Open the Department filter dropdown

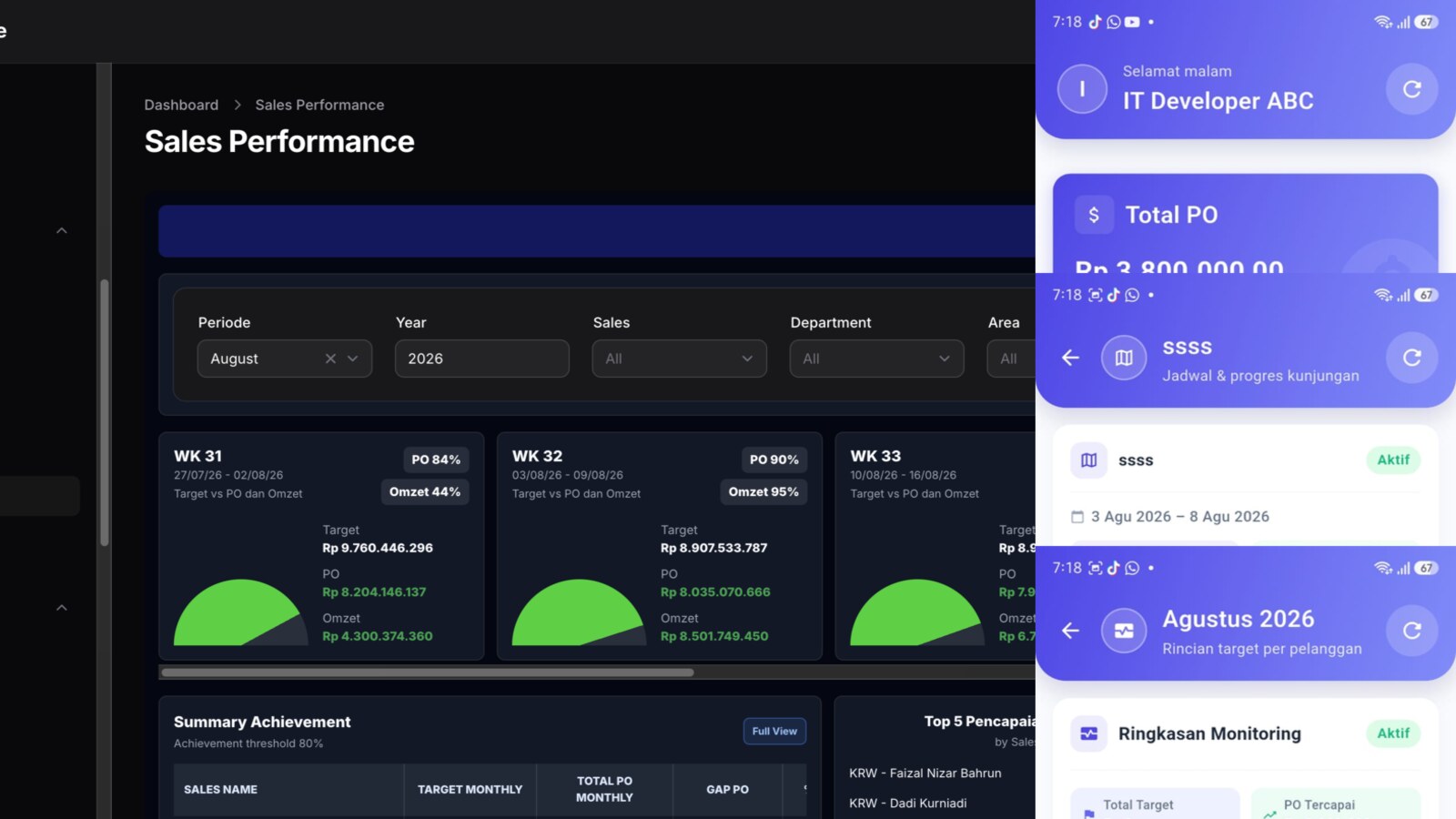[877, 359]
